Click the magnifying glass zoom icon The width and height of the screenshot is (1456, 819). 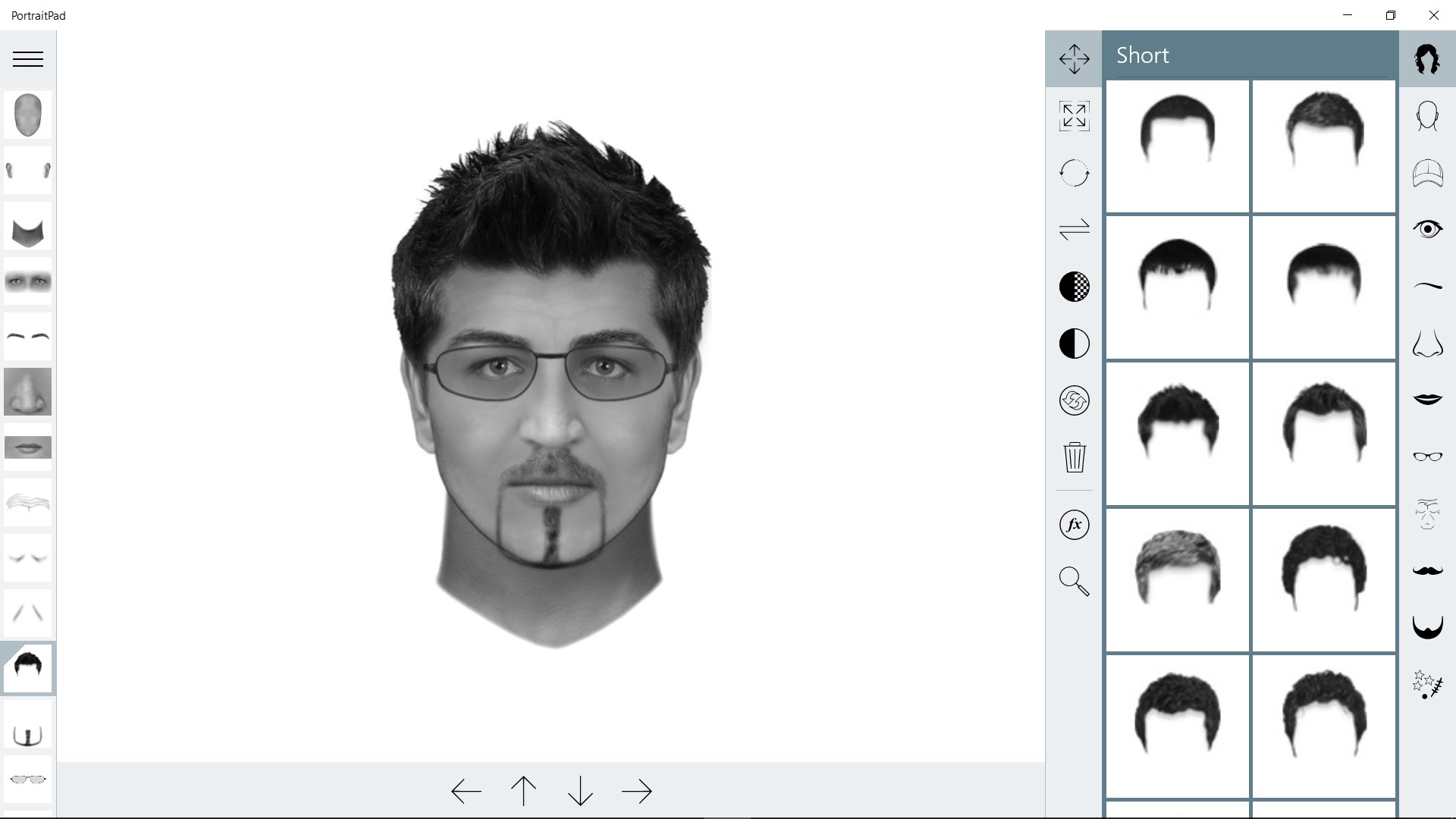pyautogui.click(x=1074, y=582)
